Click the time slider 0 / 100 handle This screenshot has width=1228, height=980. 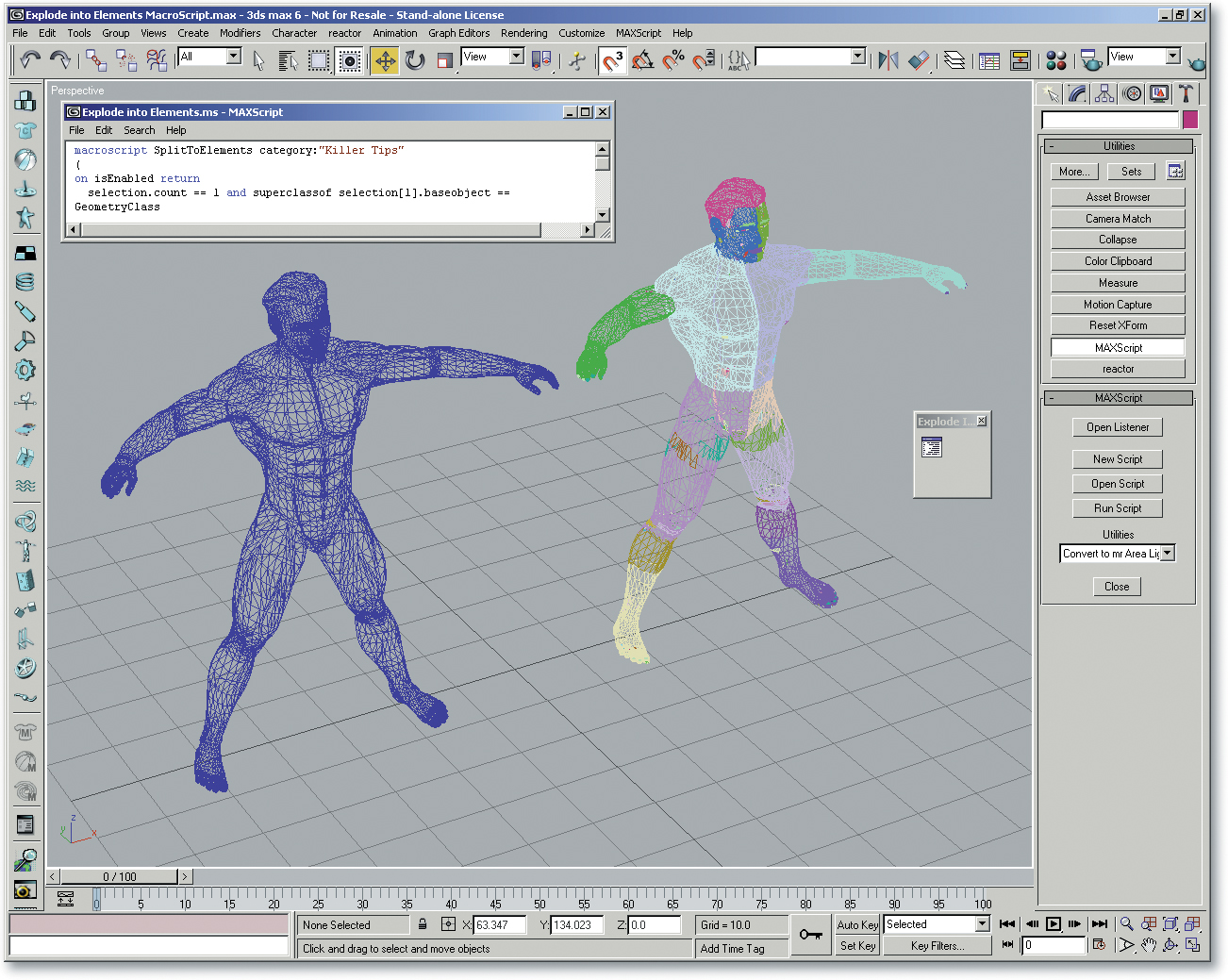pos(119,876)
